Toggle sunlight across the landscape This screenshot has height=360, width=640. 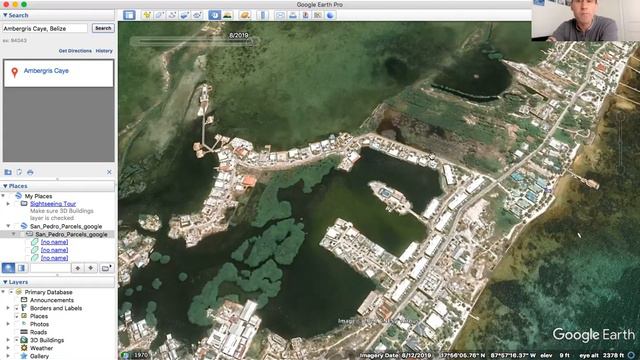click(x=227, y=15)
